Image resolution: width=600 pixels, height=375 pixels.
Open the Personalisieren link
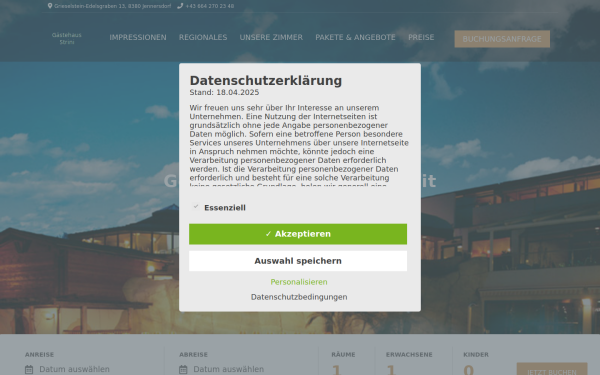(x=299, y=282)
